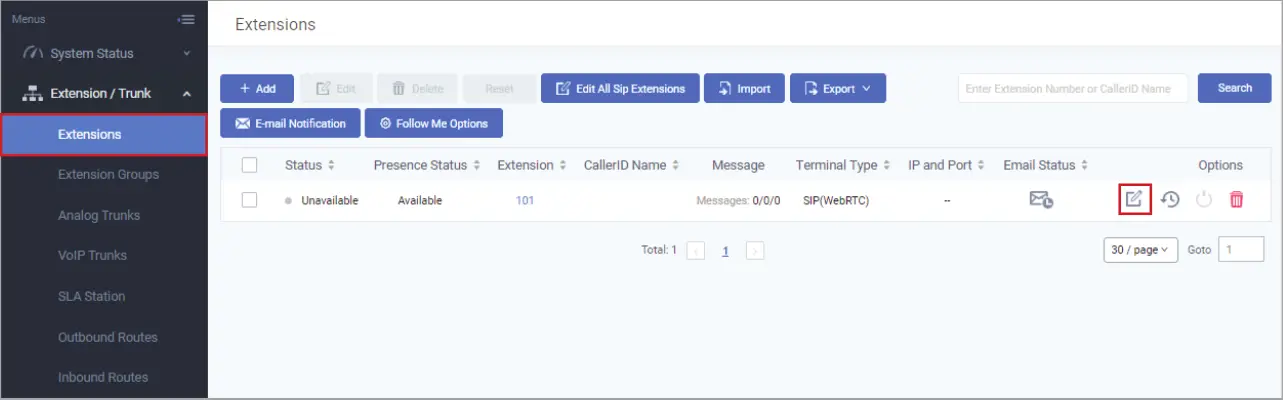This screenshot has height=400, width=1283.
Task: Click the toolbar Delete button
Action: [x=418, y=88]
